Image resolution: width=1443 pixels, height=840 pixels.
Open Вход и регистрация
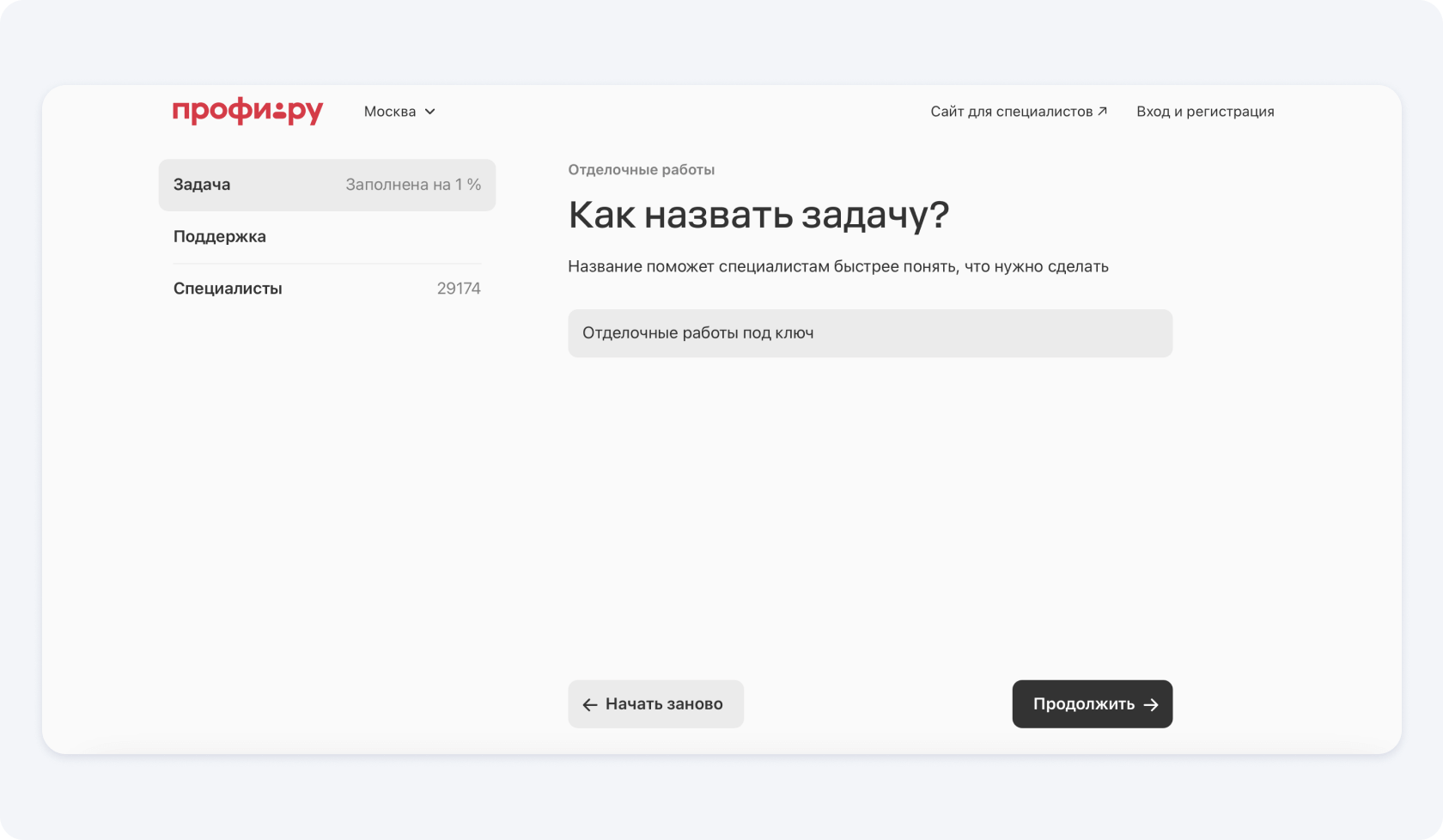pyautogui.click(x=1205, y=112)
